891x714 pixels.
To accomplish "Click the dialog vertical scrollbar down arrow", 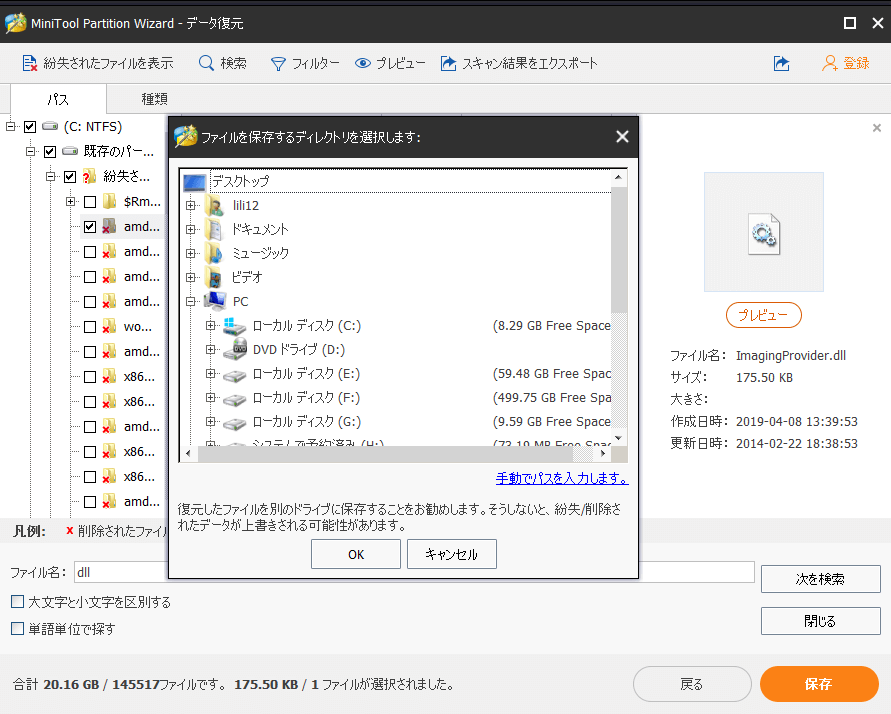I will pyautogui.click(x=619, y=439).
